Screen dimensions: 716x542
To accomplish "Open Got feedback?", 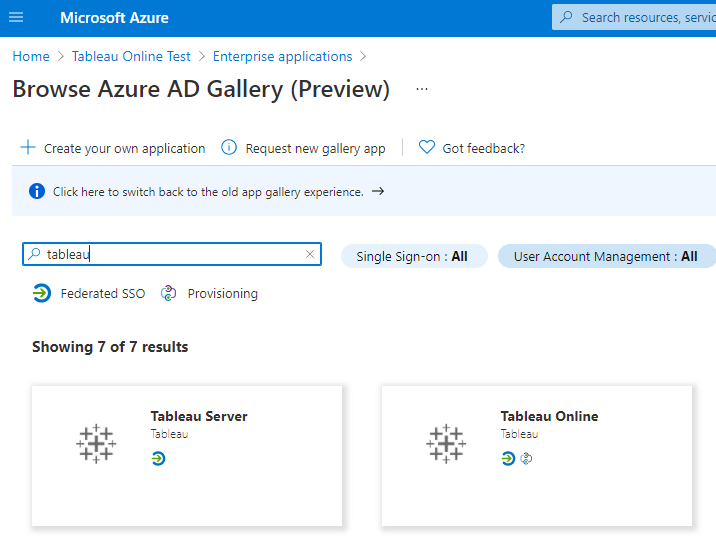I will (x=484, y=148).
